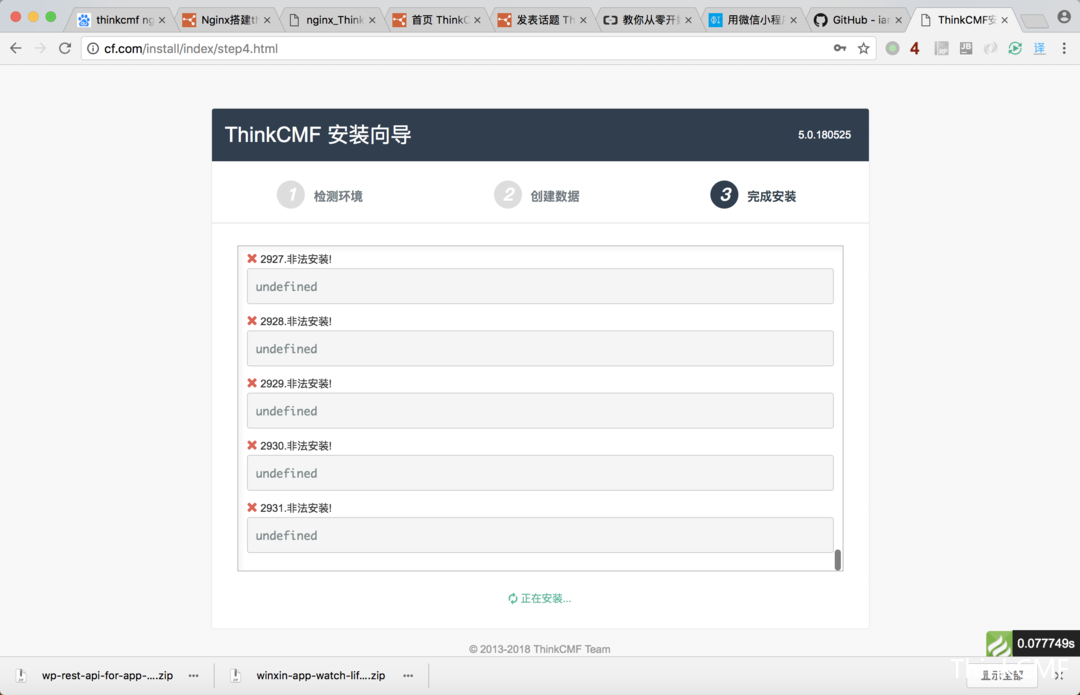
Task: Open the red number 4 extension
Action: (915, 48)
